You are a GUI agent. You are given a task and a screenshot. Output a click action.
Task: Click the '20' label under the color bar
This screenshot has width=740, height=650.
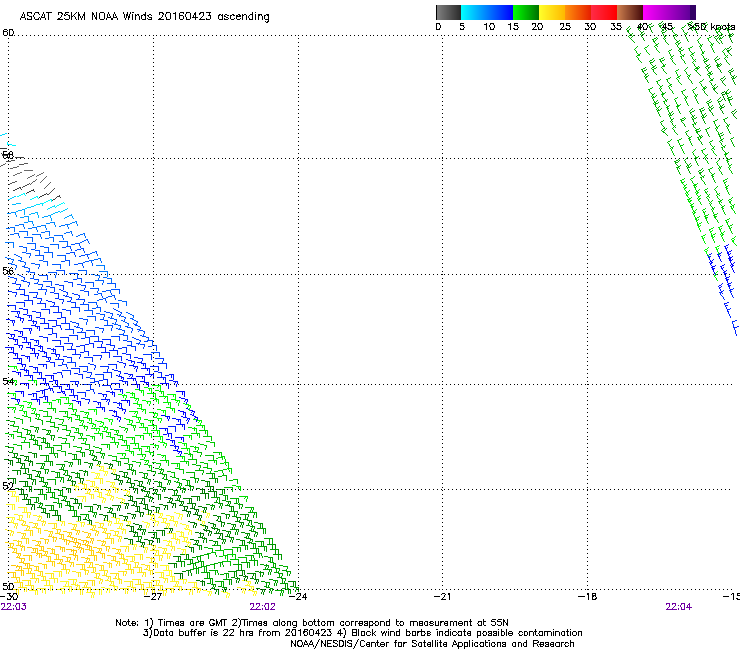pos(537,27)
